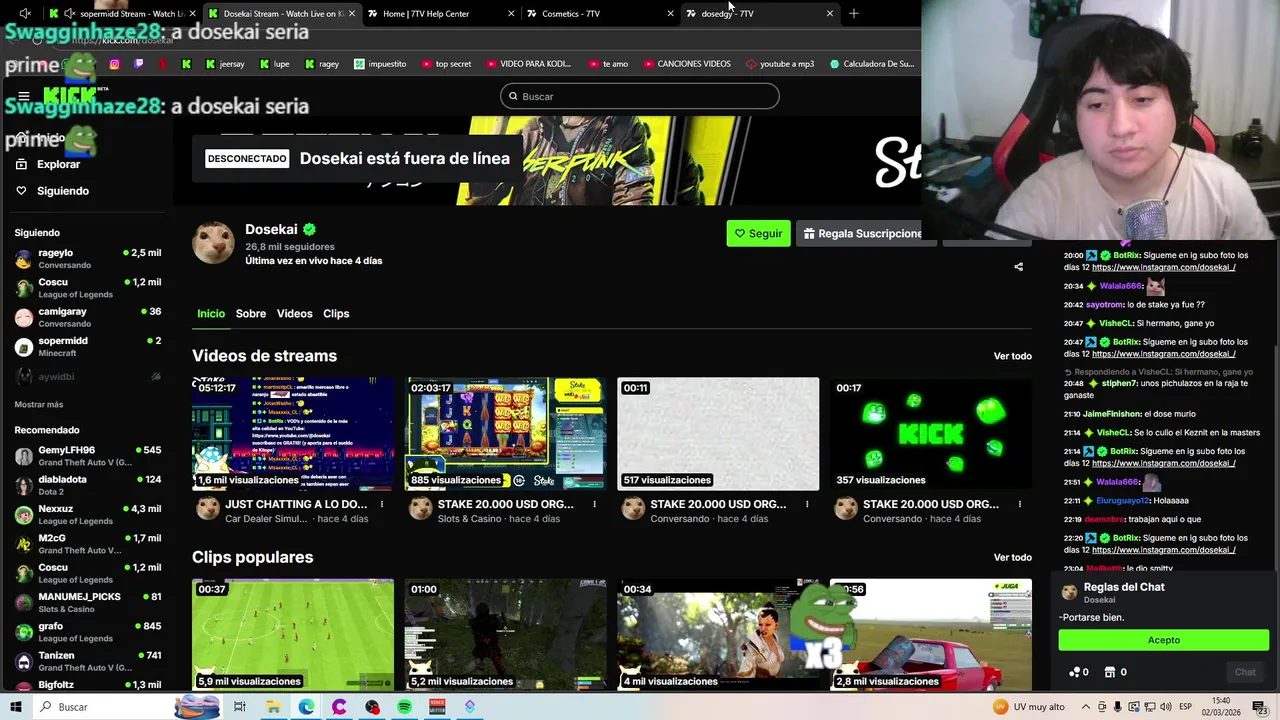Click the ESP language indicator in tray
The height and width of the screenshot is (720, 1280).
(1185, 707)
